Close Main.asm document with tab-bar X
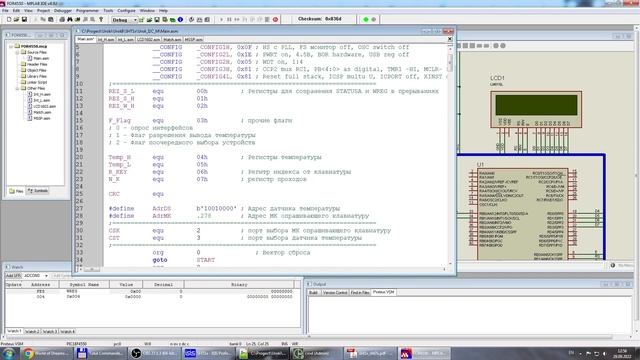 (450, 40)
